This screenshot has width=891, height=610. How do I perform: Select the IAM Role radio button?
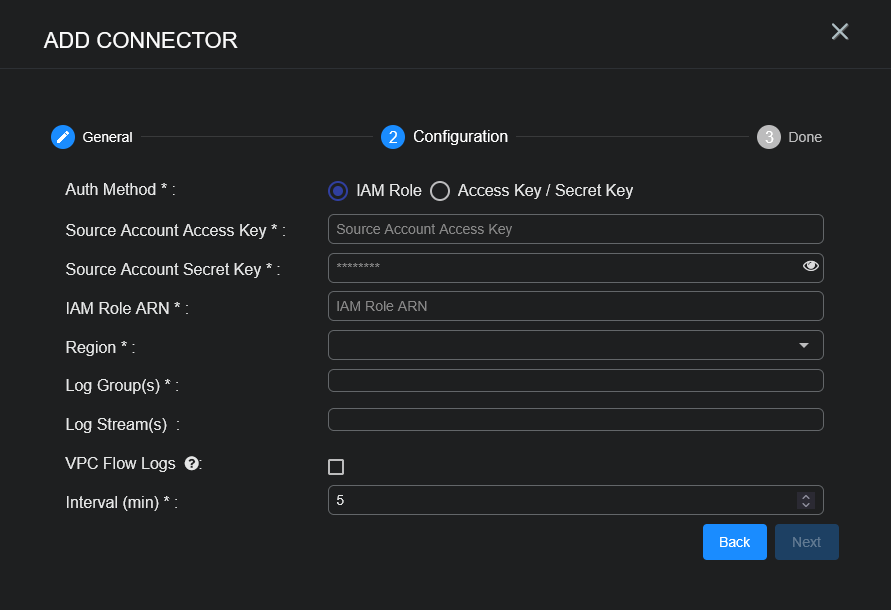[x=339, y=191]
